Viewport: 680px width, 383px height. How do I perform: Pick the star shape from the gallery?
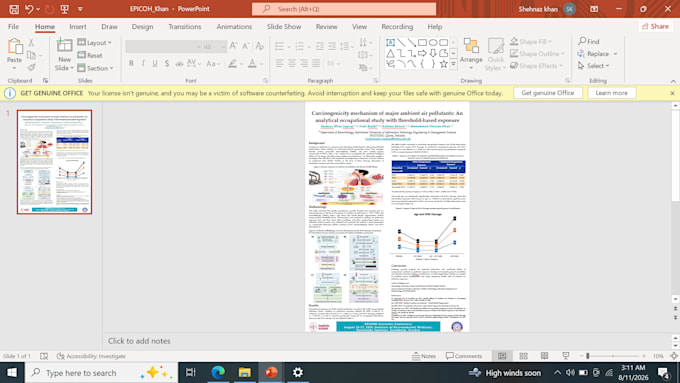click(x=443, y=64)
